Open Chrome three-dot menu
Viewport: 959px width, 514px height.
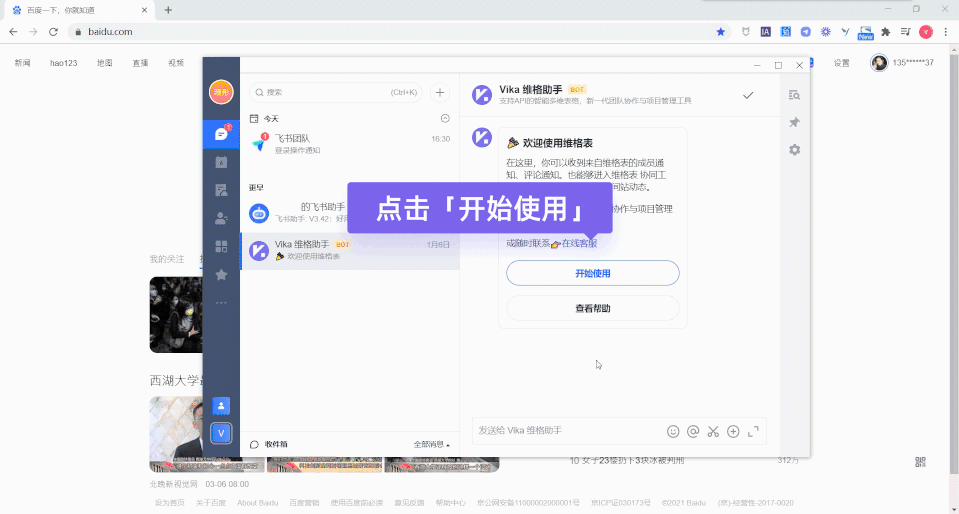pos(946,32)
